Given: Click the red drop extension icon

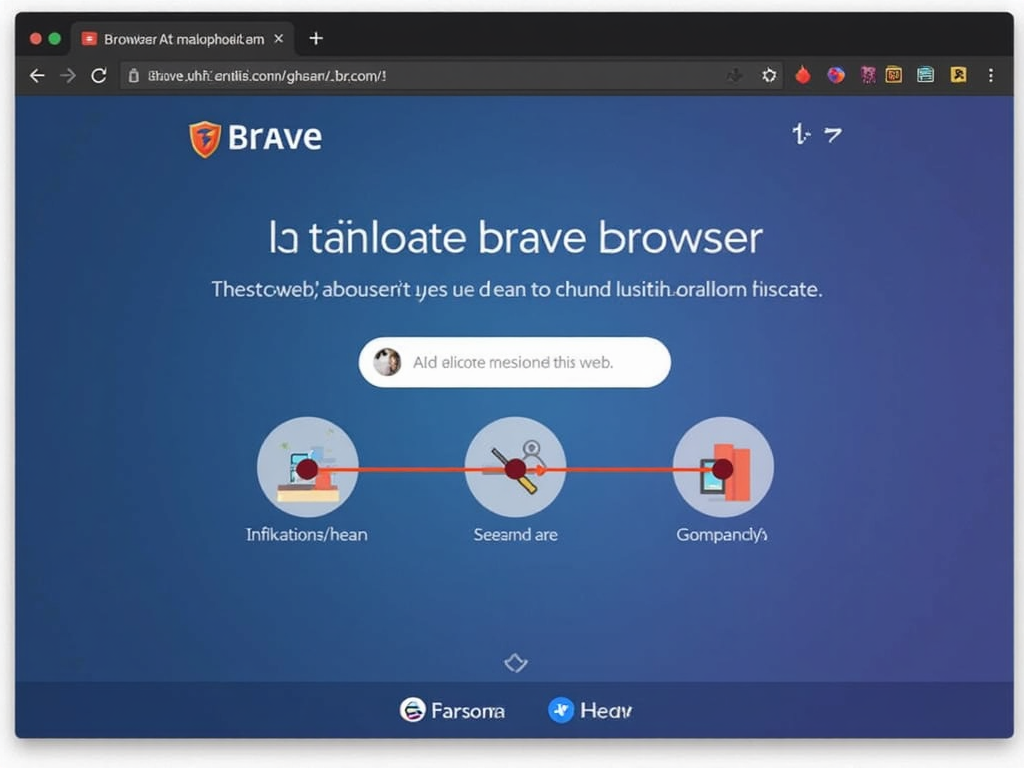Looking at the screenshot, I should (x=803, y=76).
